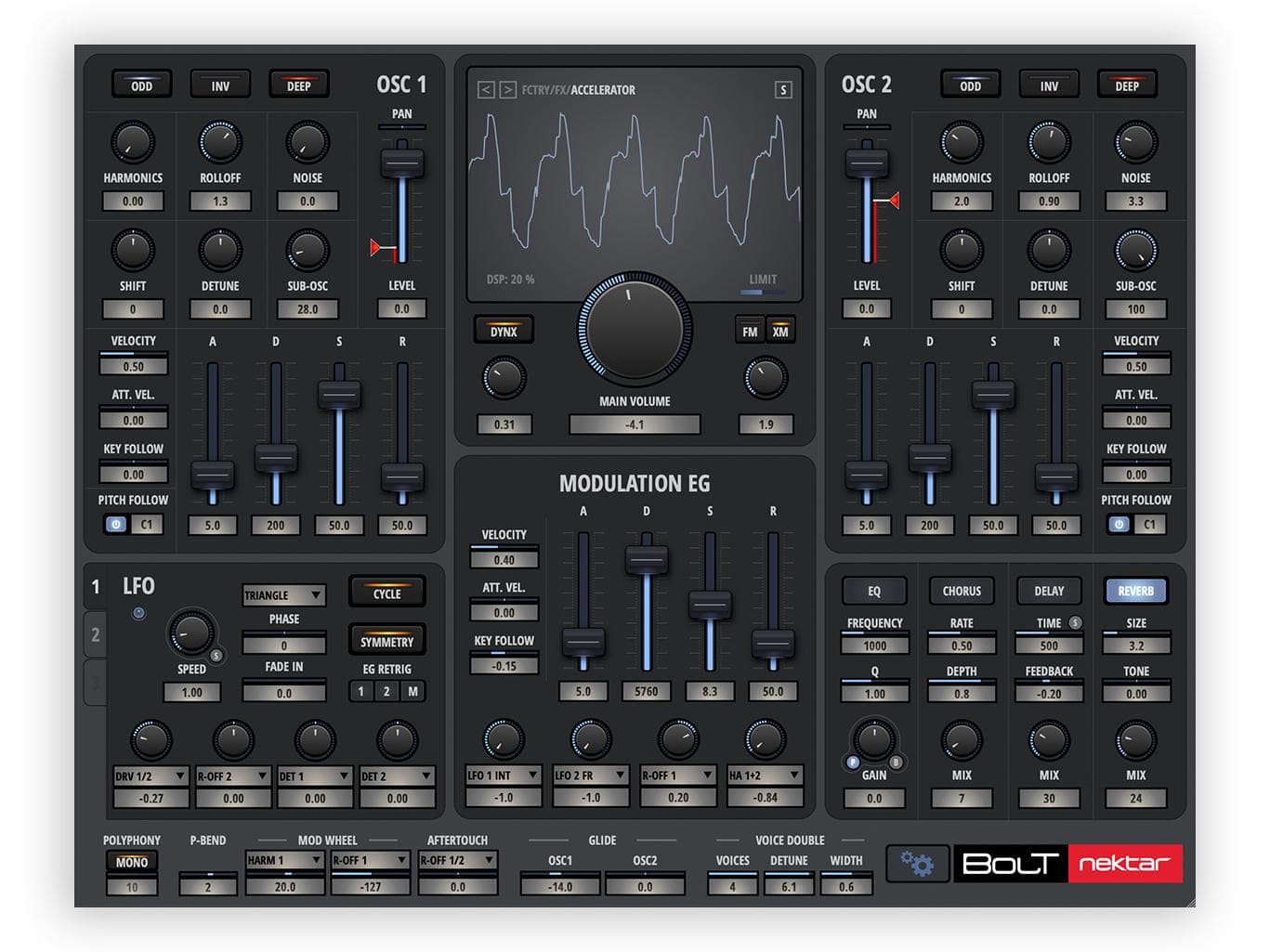Open the DRV 1/2 LFO destination dropdown

(x=151, y=775)
